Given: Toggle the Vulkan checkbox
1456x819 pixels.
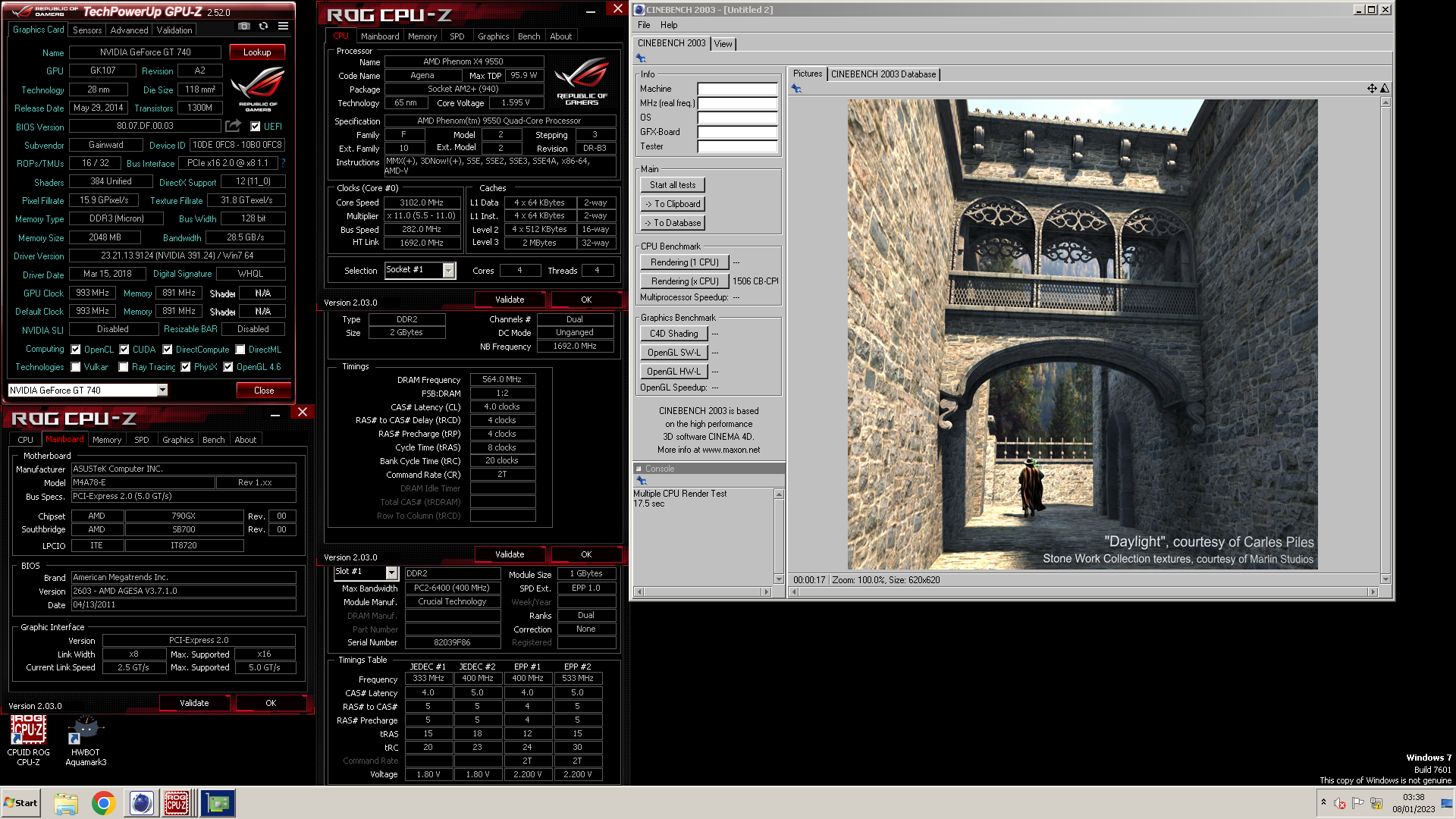Looking at the screenshot, I should point(76,367).
